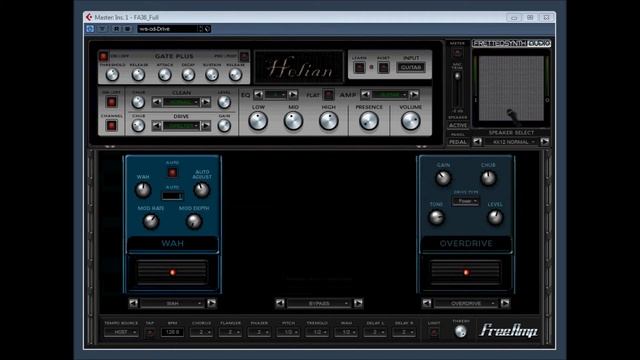Click the Wah knob on Wah pedal
Image resolution: width=640 pixels, height=360 pixels.
(143, 190)
